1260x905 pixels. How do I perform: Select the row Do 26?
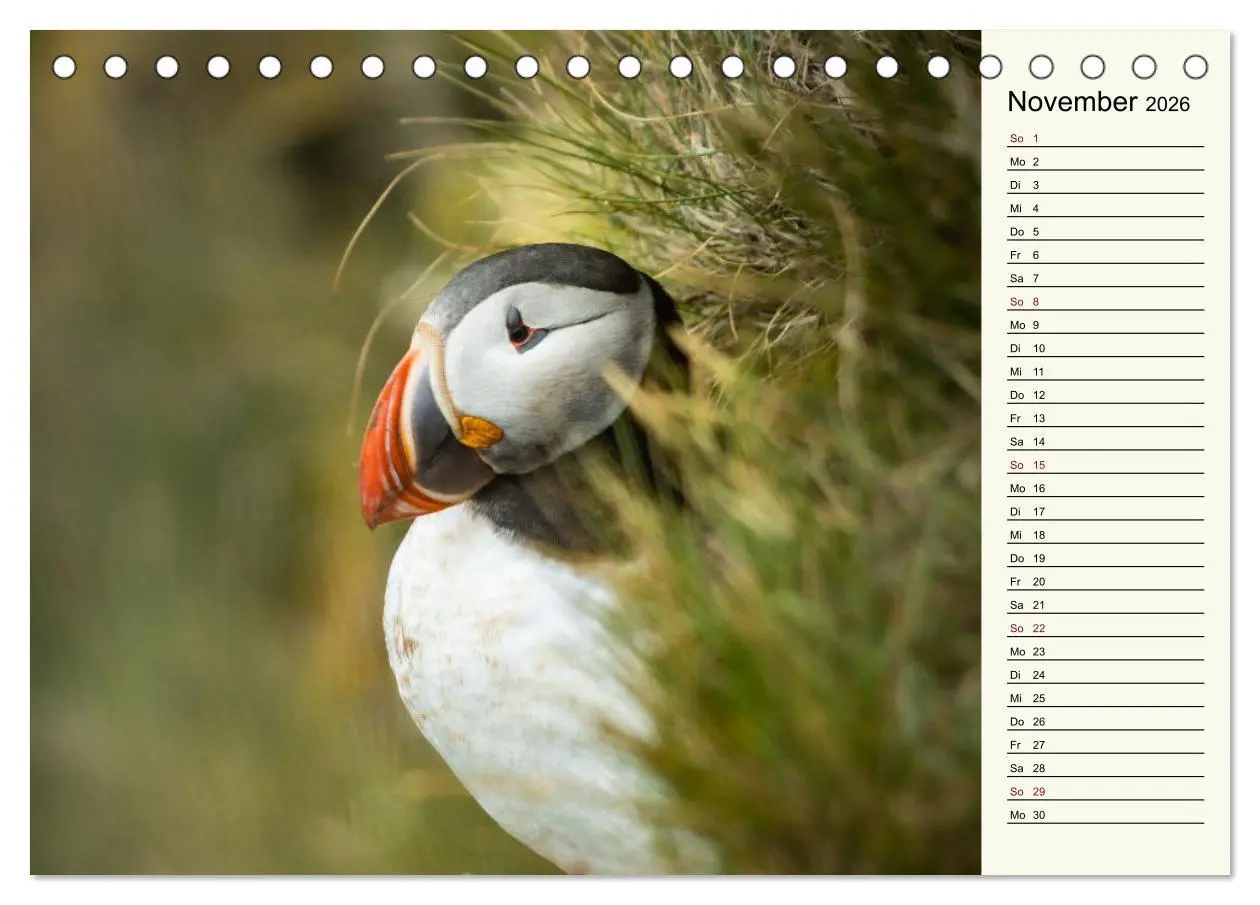pyautogui.click(x=1105, y=720)
